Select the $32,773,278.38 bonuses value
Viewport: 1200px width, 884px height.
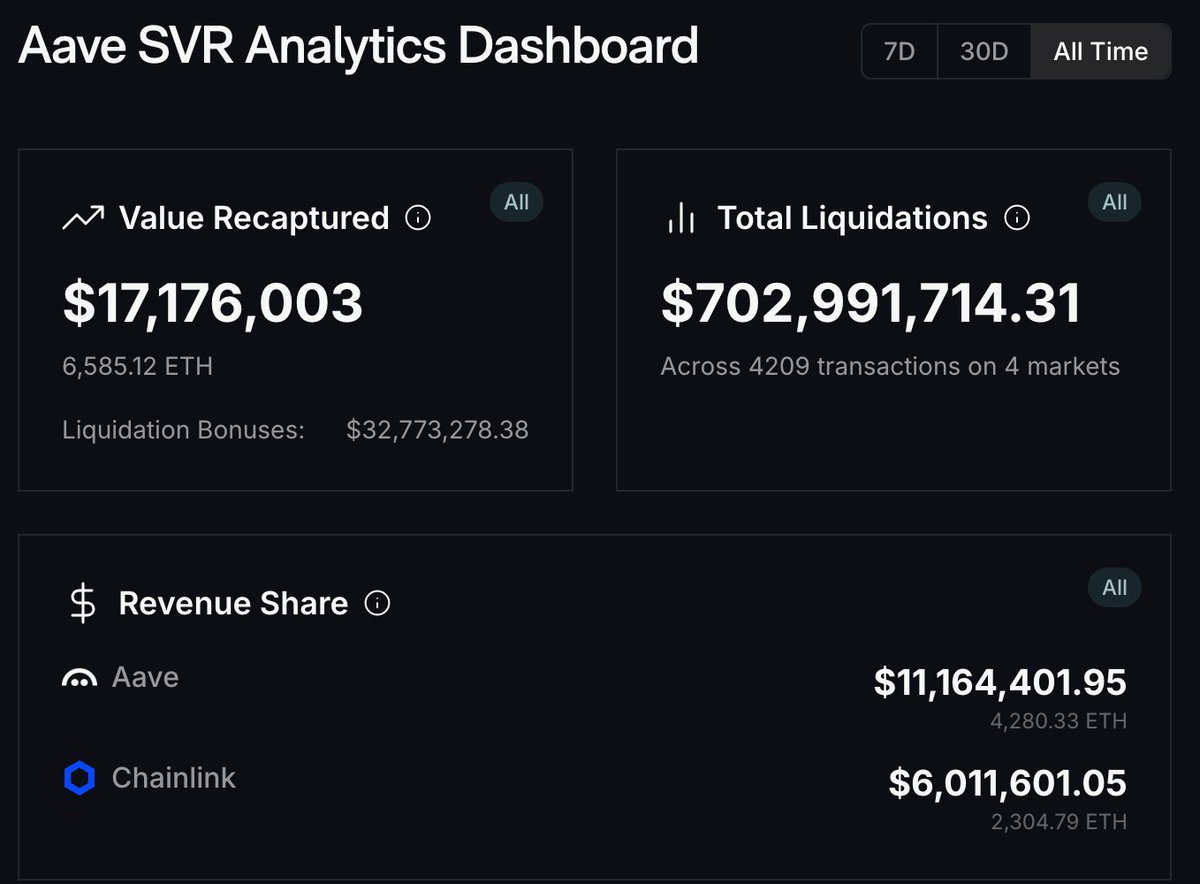coord(437,431)
